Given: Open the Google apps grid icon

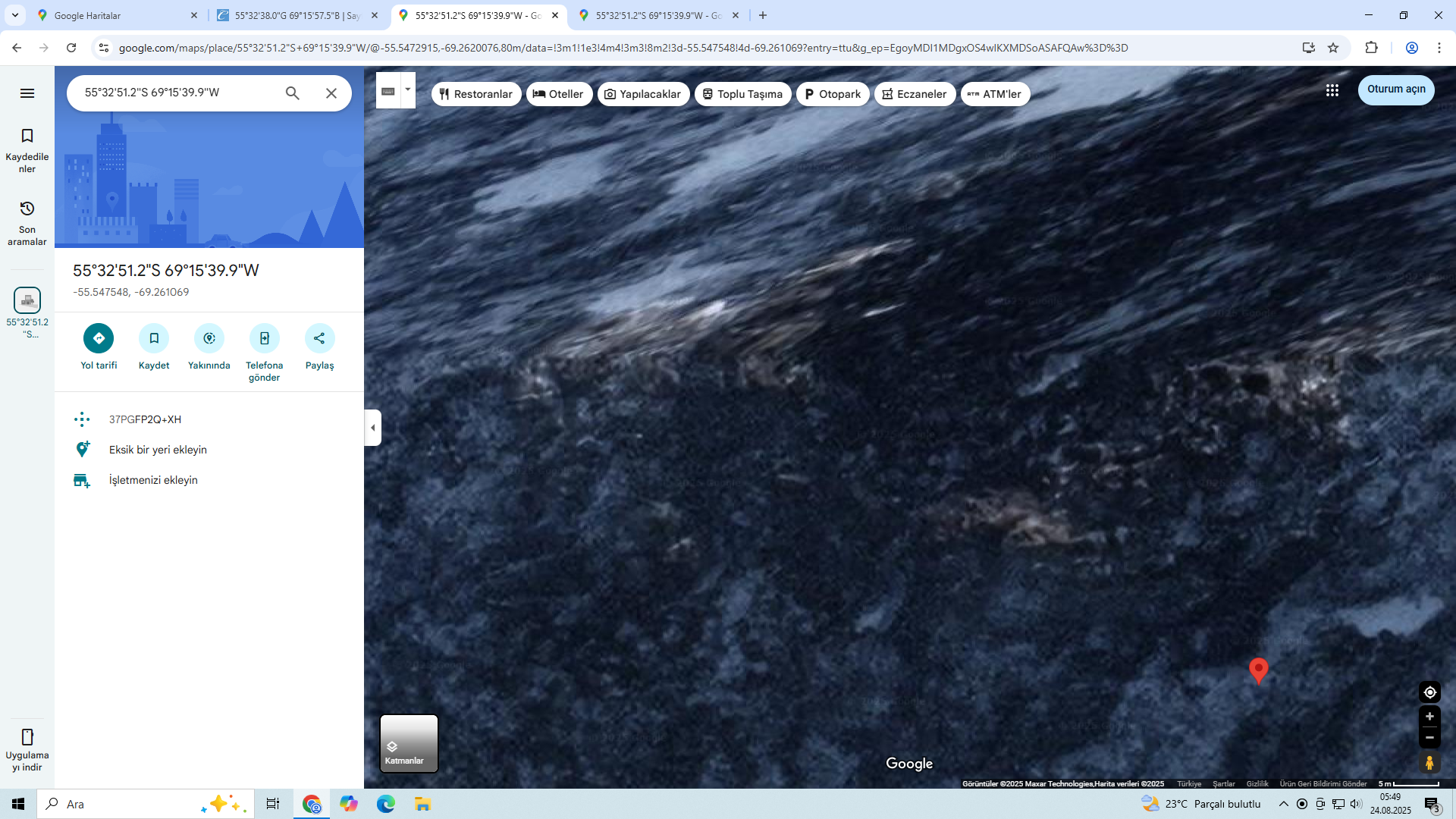Looking at the screenshot, I should pyautogui.click(x=1332, y=90).
